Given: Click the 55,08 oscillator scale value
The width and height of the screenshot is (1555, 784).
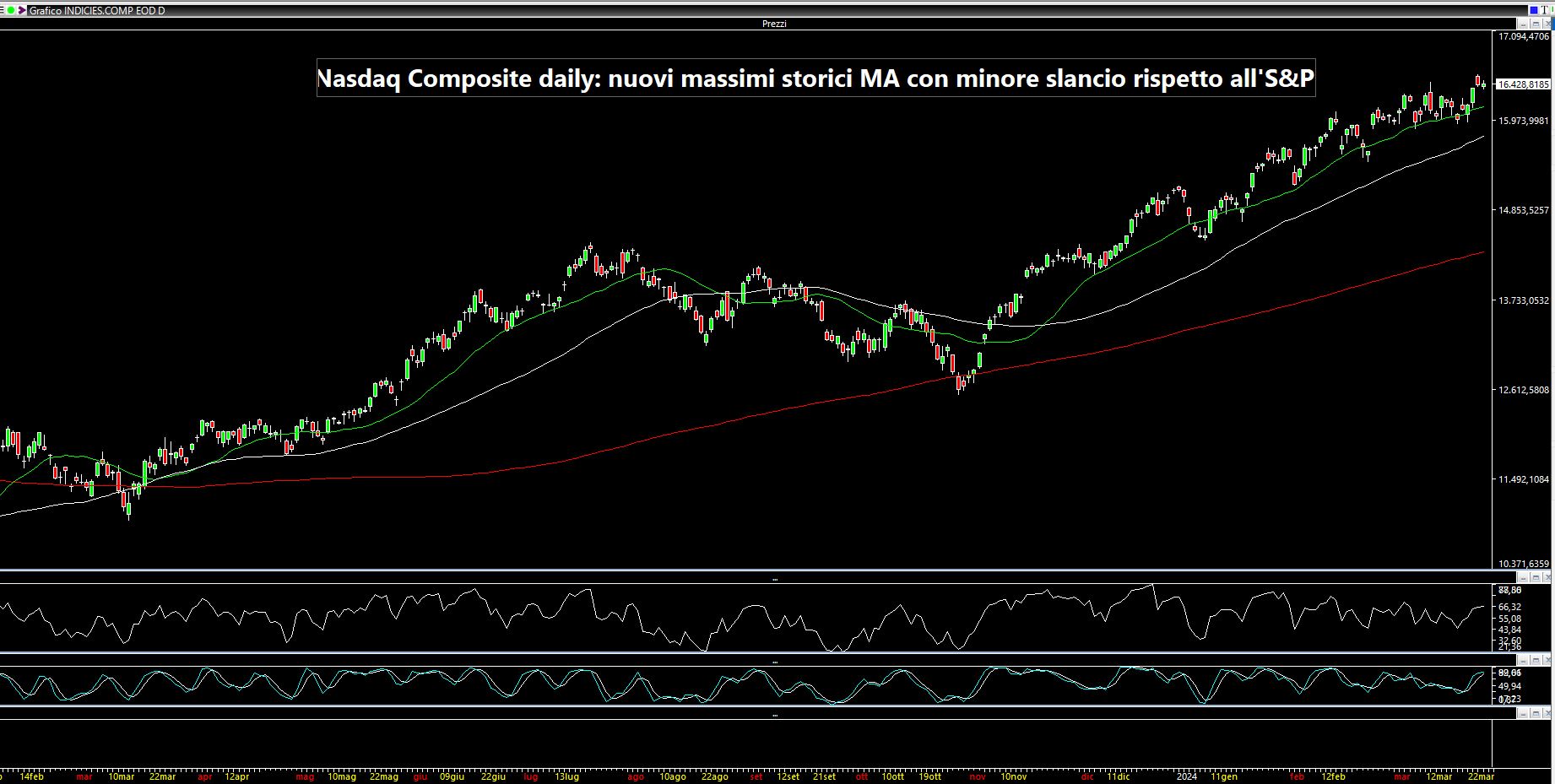Looking at the screenshot, I should (1510, 619).
